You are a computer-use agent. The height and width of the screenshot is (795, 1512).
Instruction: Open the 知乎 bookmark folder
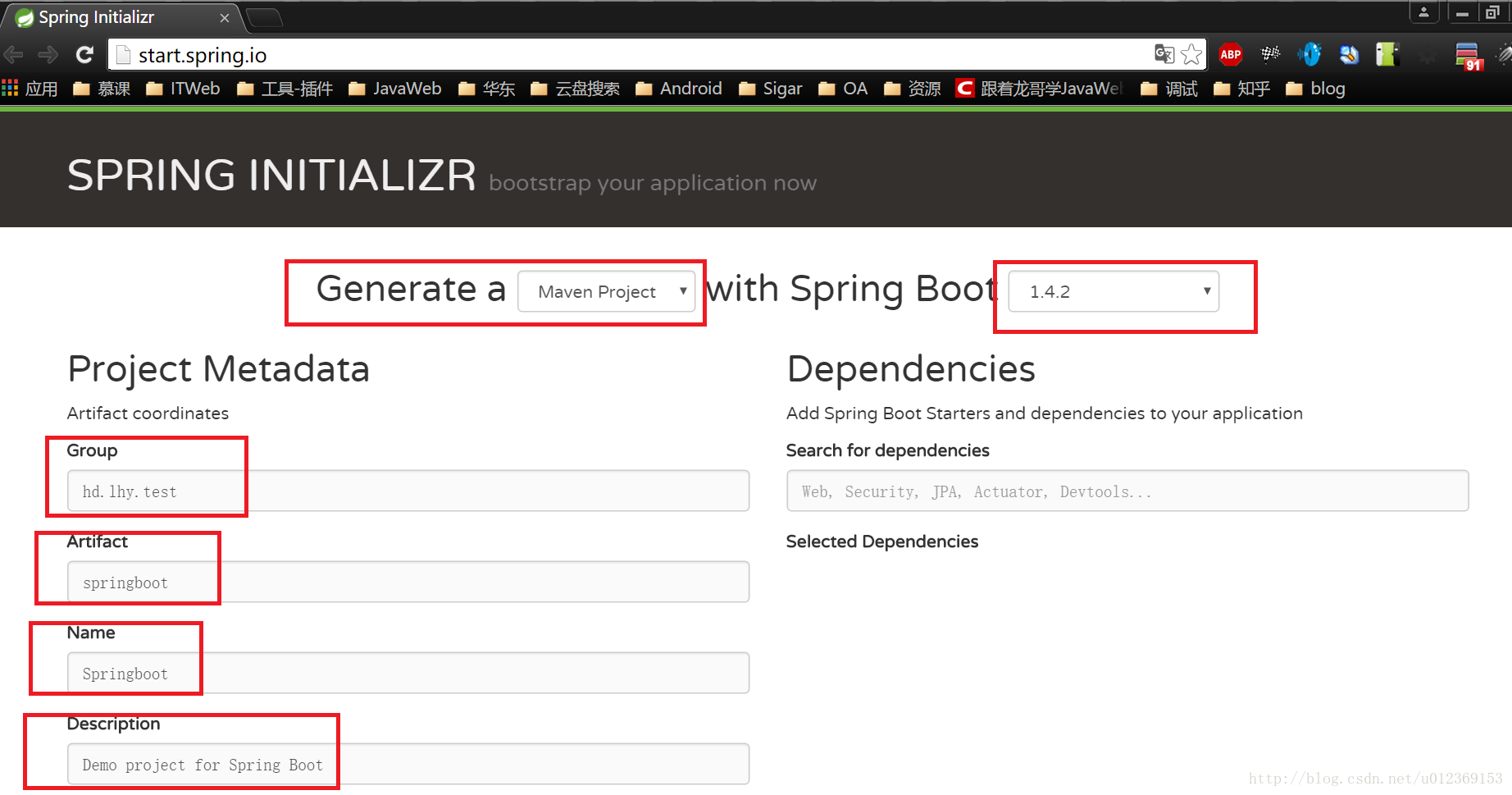(x=1241, y=89)
